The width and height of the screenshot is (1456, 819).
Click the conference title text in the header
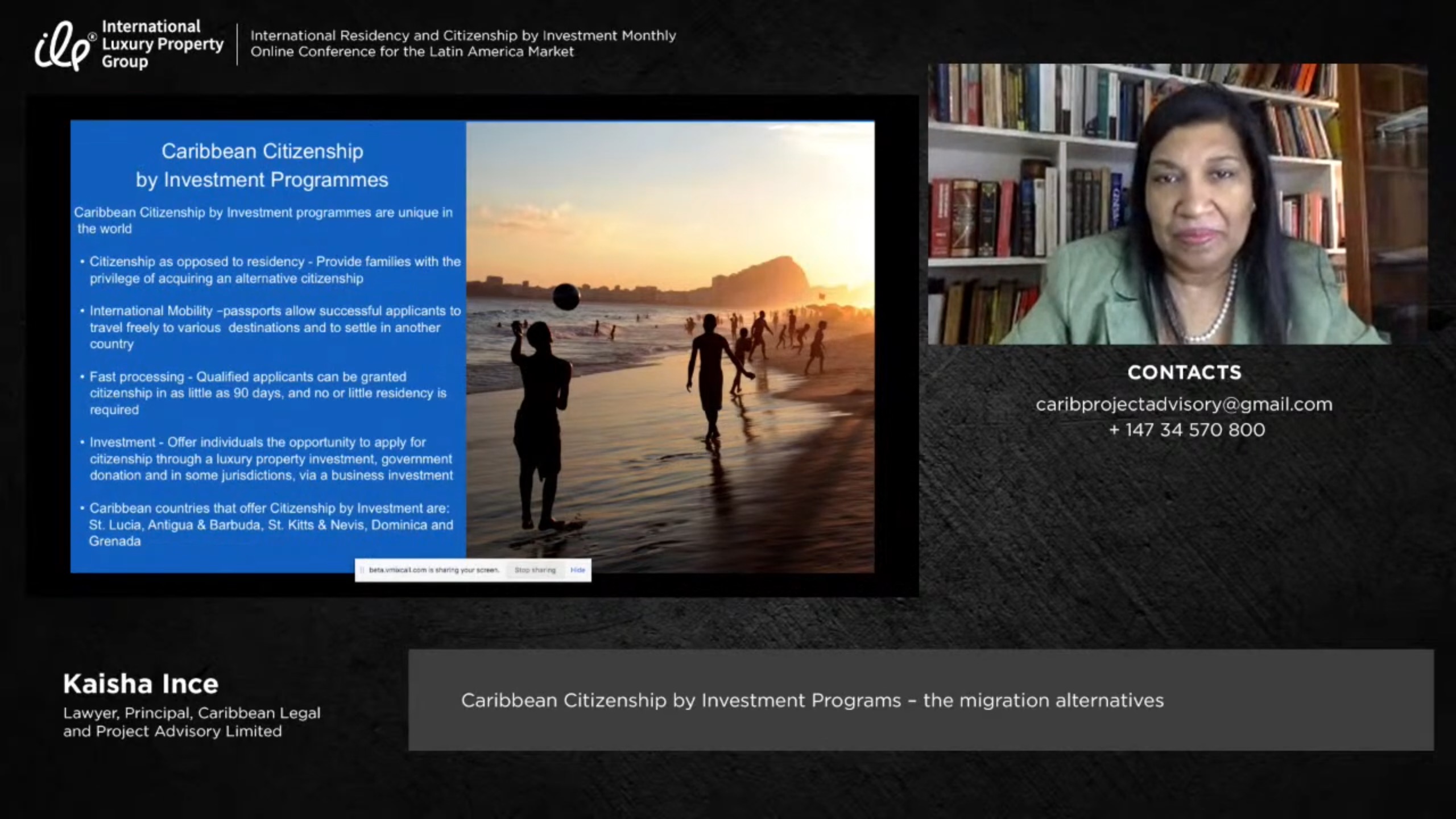463,43
